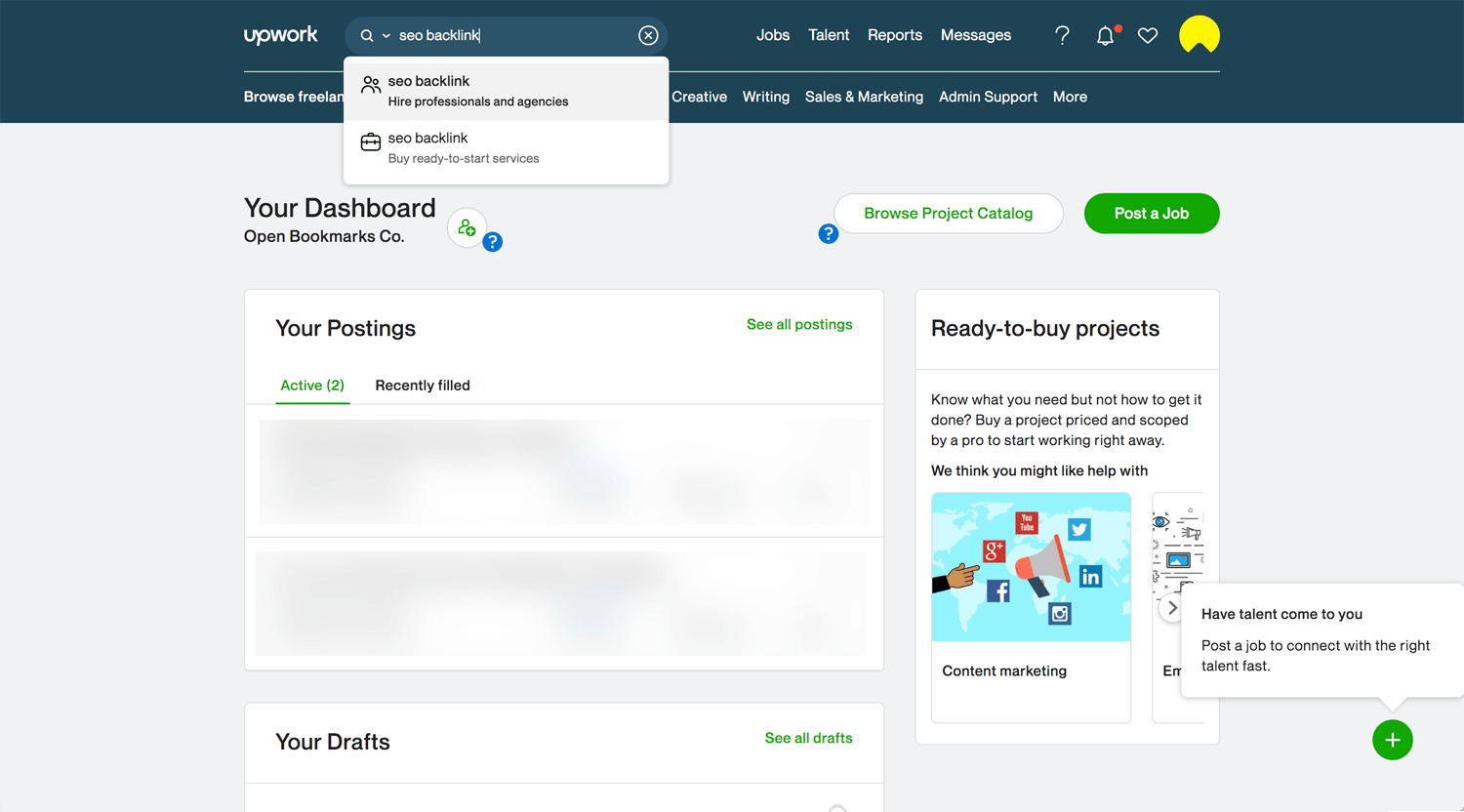Click the Post a Job button
The height and width of the screenshot is (812, 1464).
pyautogui.click(x=1152, y=214)
